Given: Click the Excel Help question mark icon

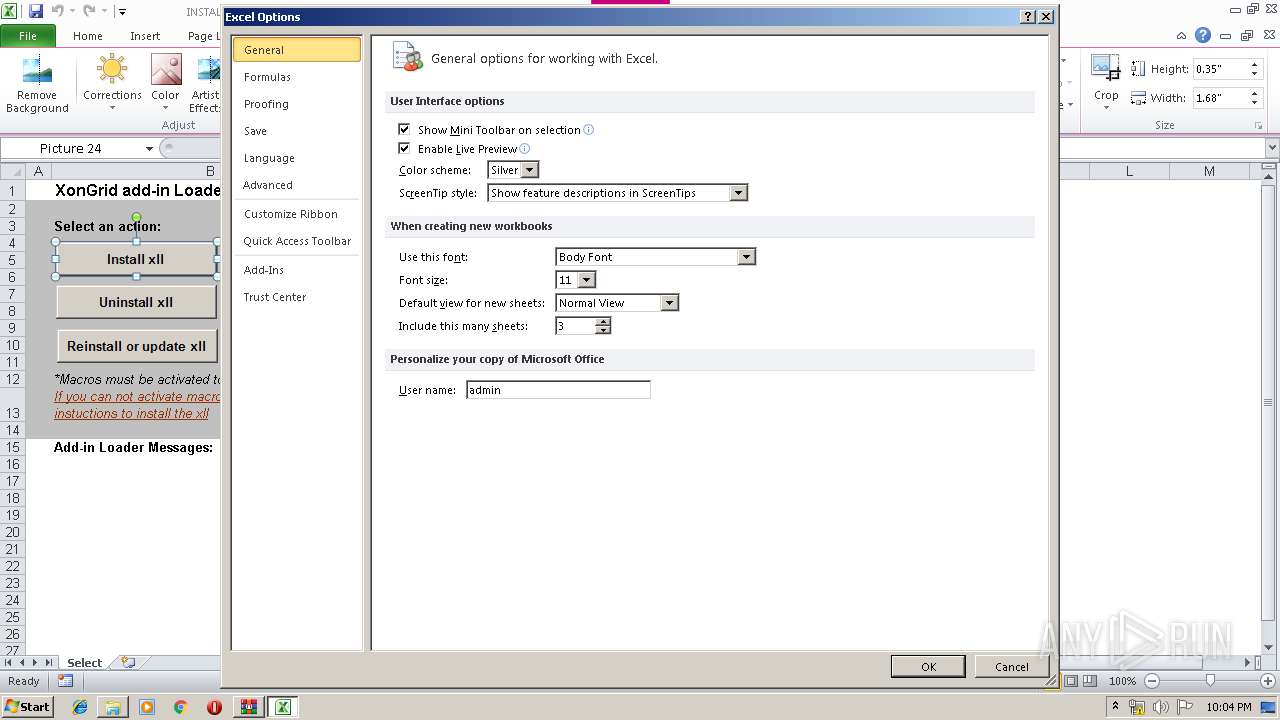Looking at the screenshot, I should [1203, 35].
